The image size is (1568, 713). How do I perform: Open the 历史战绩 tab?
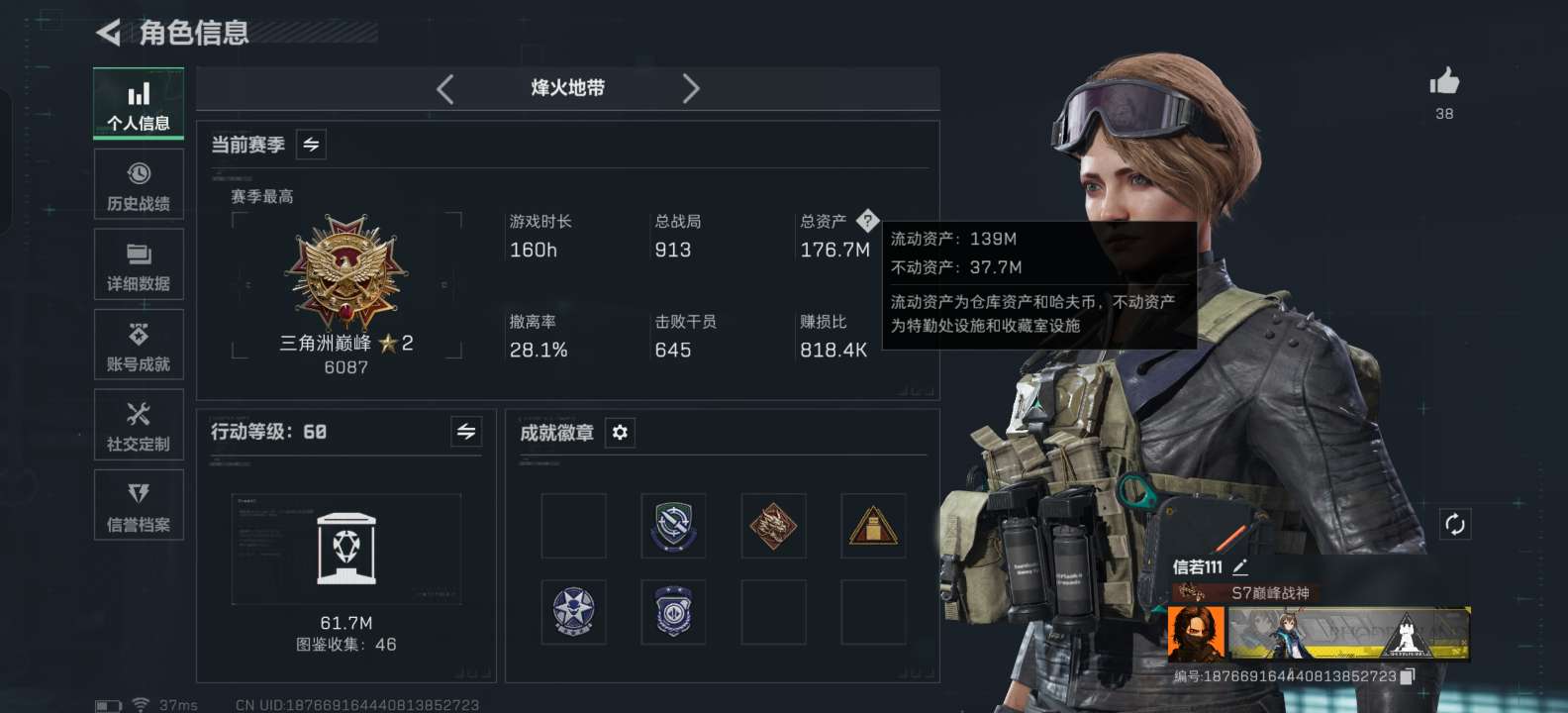(139, 184)
